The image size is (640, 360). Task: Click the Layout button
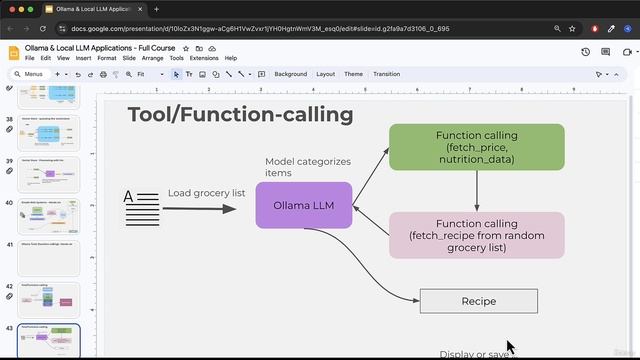[325, 74]
